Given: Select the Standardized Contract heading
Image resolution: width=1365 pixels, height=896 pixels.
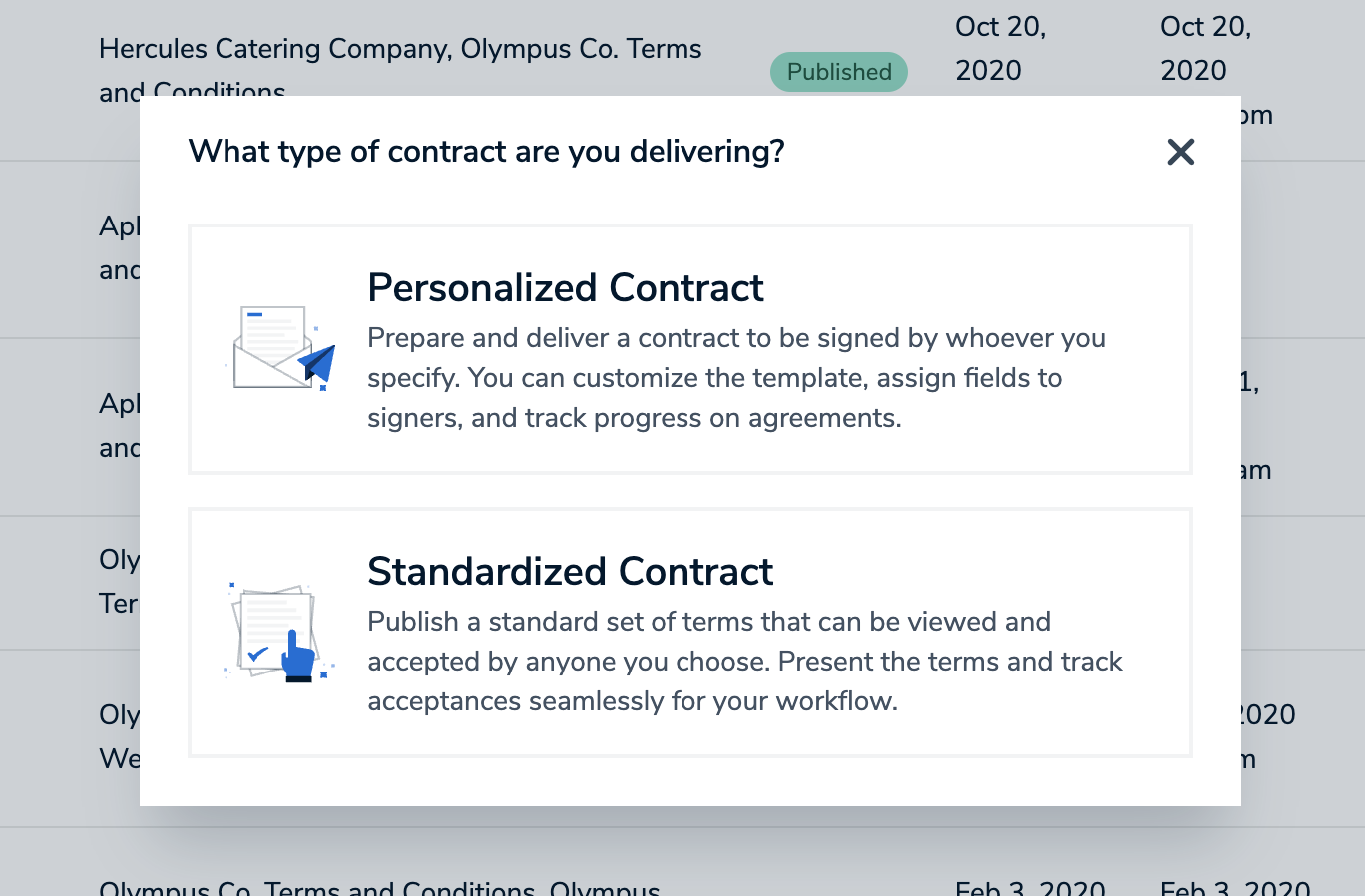Looking at the screenshot, I should point(570,571).
